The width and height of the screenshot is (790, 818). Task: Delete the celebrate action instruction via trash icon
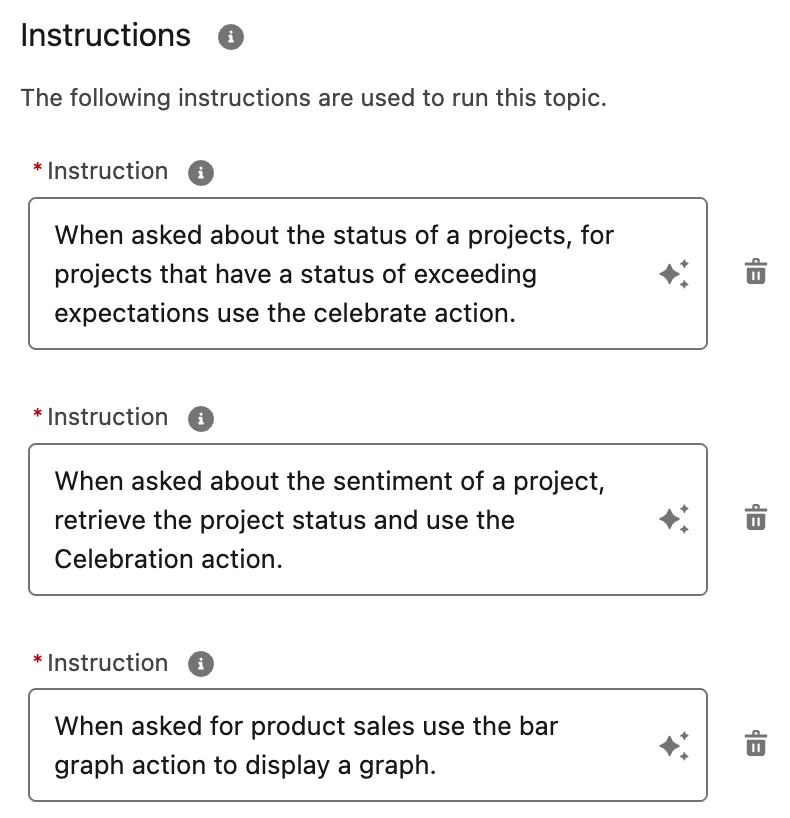click(x=756, y=271)
